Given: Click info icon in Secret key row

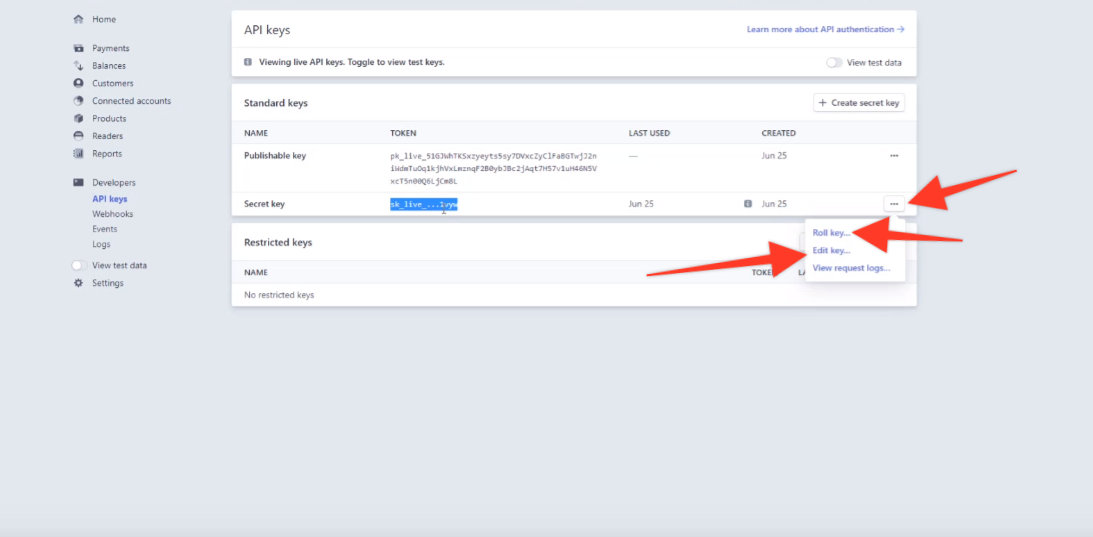Looking at the screenshot, I should pyautogui.click(x=748, y=204).
